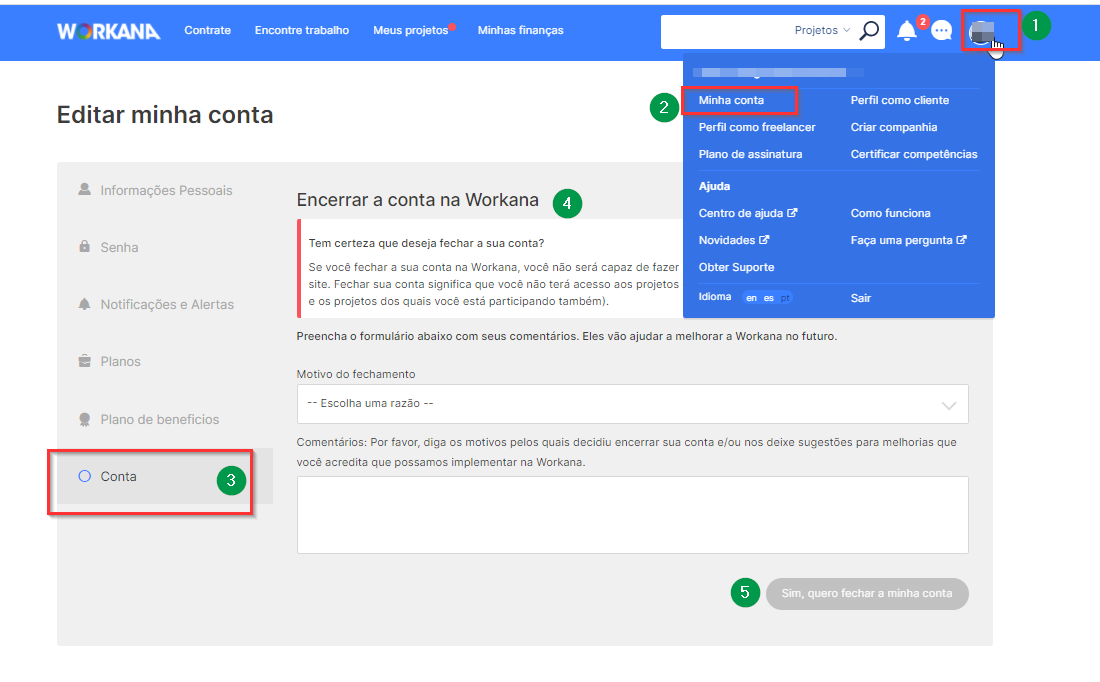
Task: Expand the Motivo do fechamento dropdown
Action: [x=632, y=404]
